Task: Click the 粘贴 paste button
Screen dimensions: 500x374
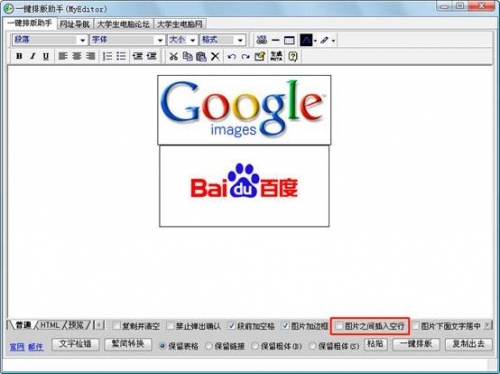Action: (376, 344)
